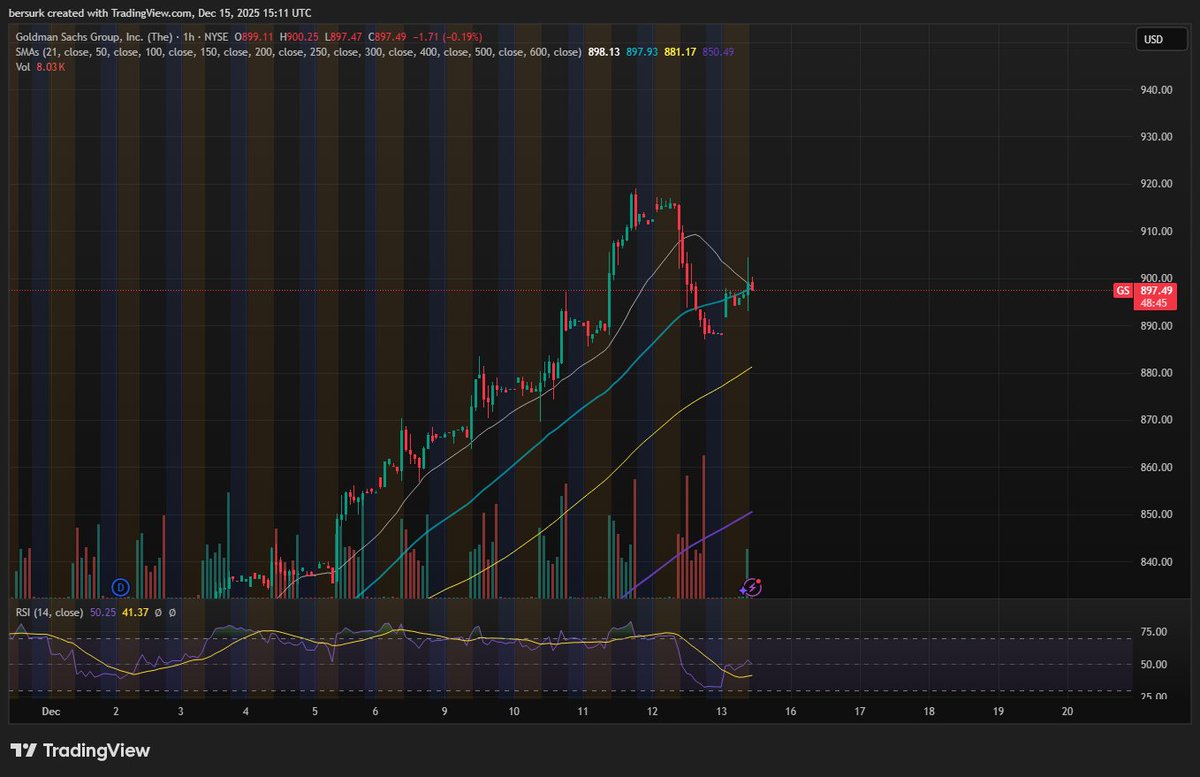The width and height of the screenshot is (1200, 777).
Task: Click the 930.00 price axis label
Action: pos(1156,137)
